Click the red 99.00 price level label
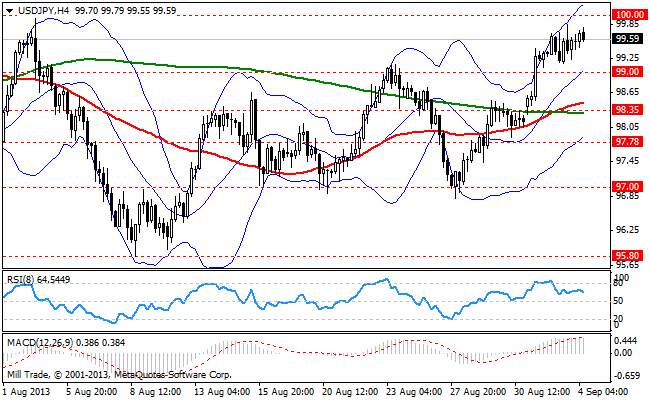The image size is (650, 400). coord(627,72)
